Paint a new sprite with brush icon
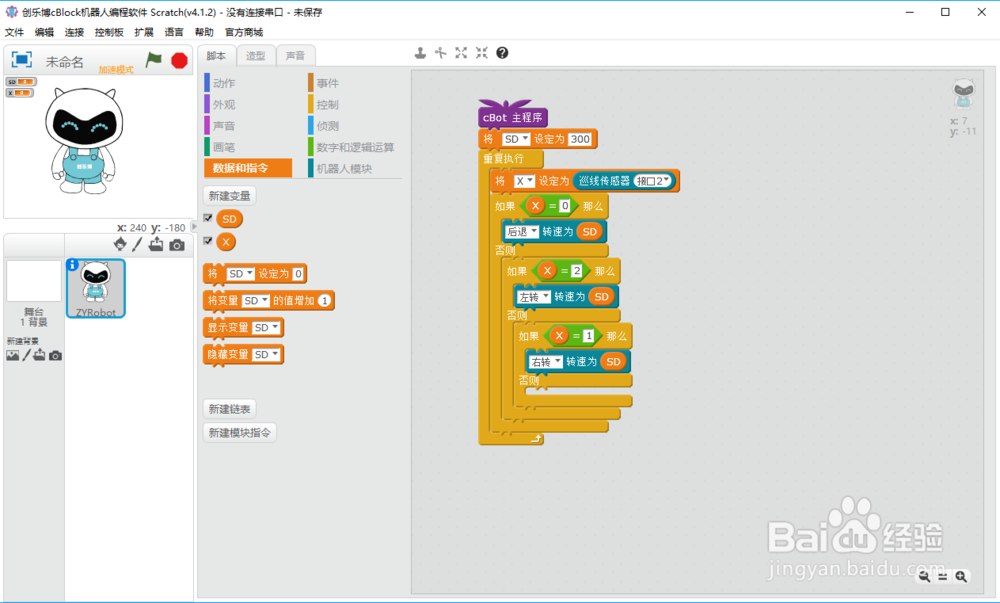This screenshot has width=1000, height=603. point(137,245)
